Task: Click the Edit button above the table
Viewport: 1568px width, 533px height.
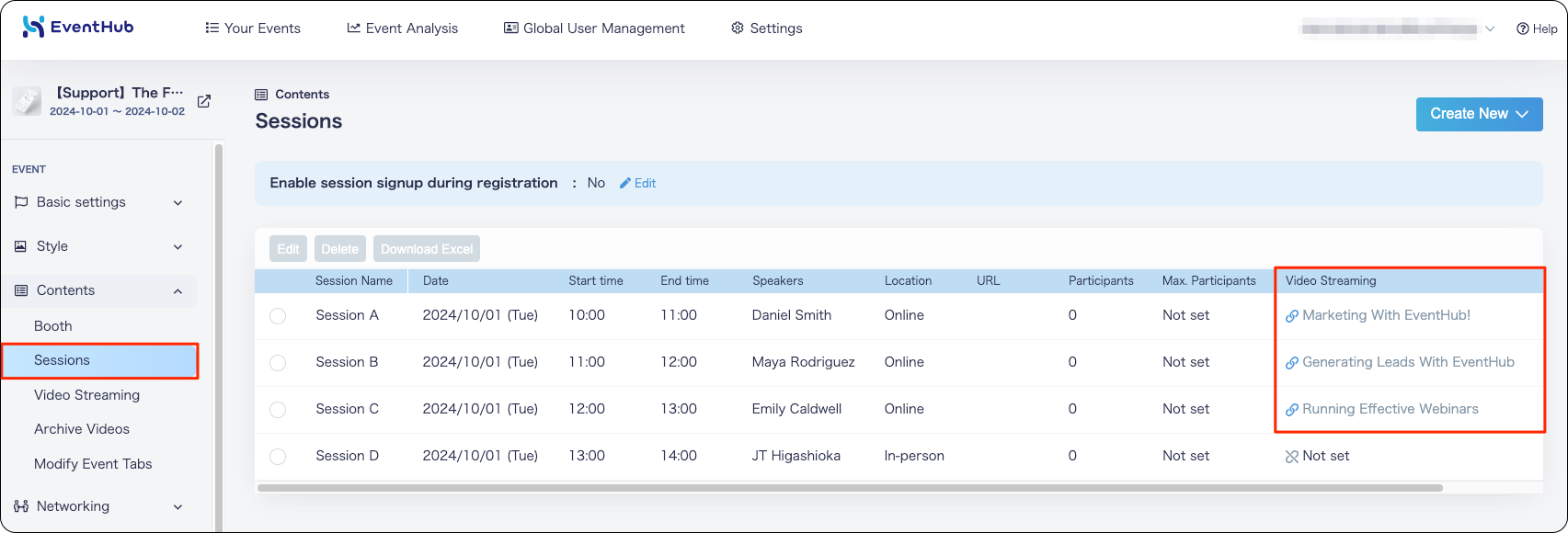Action: click(x=288, y=249)
